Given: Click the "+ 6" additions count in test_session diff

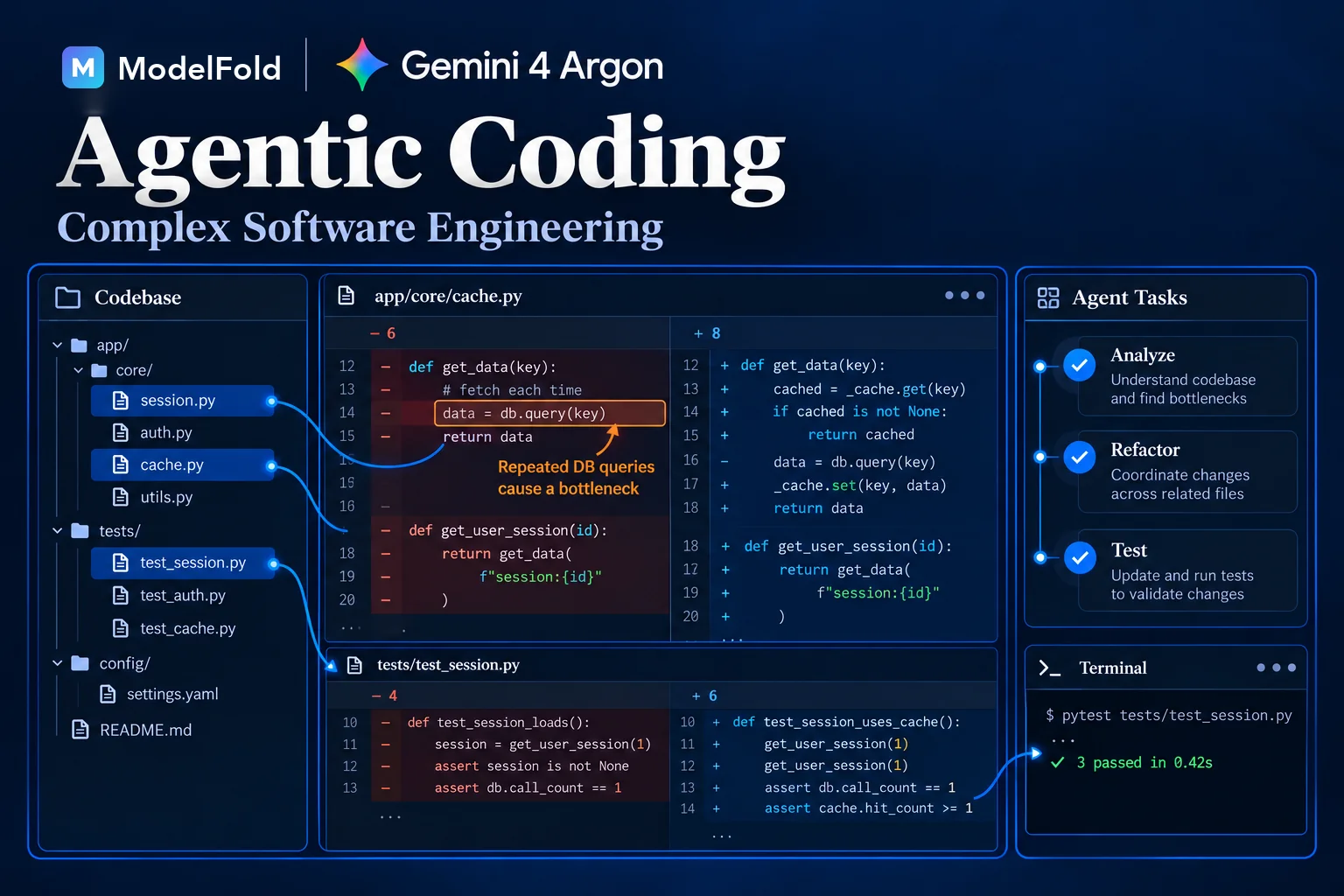Looking at the screenshot, I should pos(704,696).
